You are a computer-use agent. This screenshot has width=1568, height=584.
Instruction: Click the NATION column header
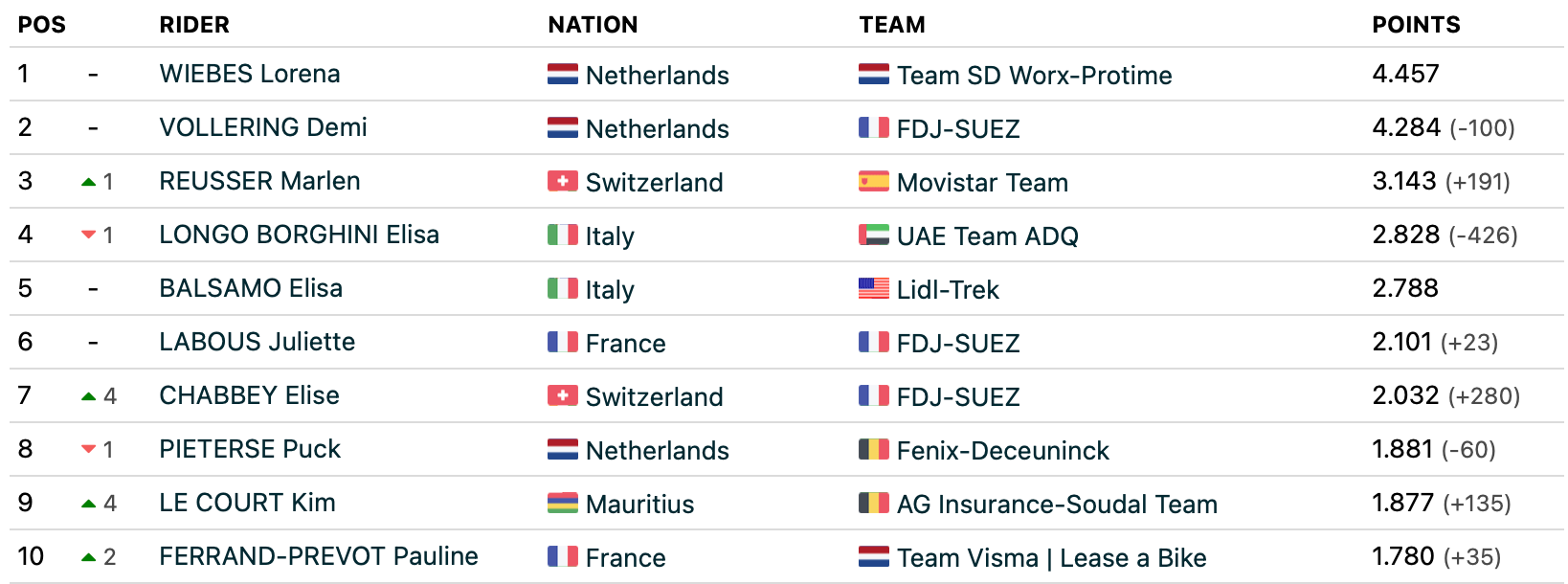click(593, 25)
